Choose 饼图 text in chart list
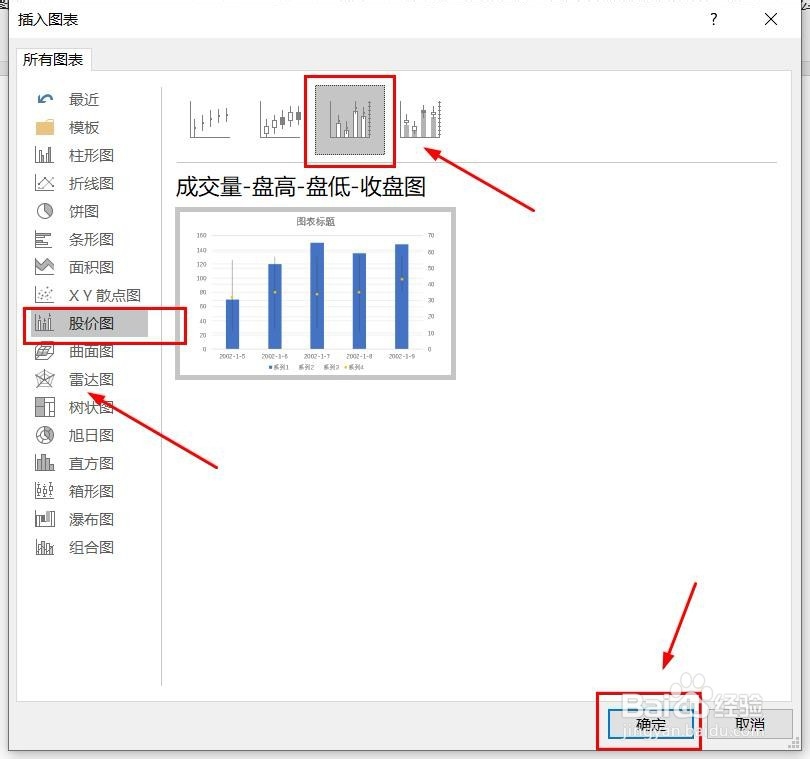 click(x=84, y=211)
